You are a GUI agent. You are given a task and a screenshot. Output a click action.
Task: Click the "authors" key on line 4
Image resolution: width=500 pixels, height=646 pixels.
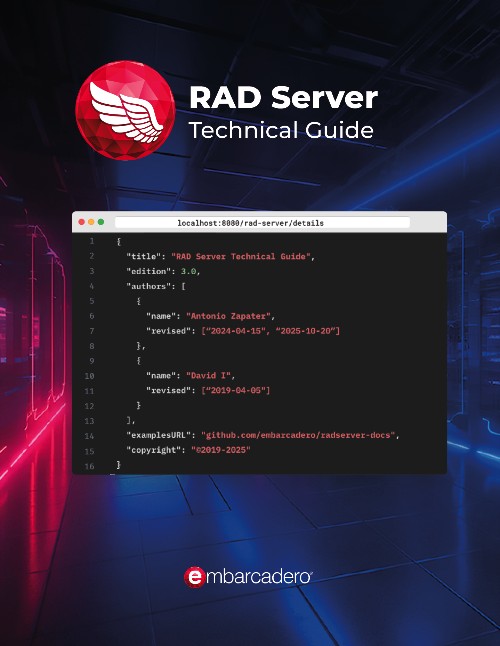click(151, 286)
